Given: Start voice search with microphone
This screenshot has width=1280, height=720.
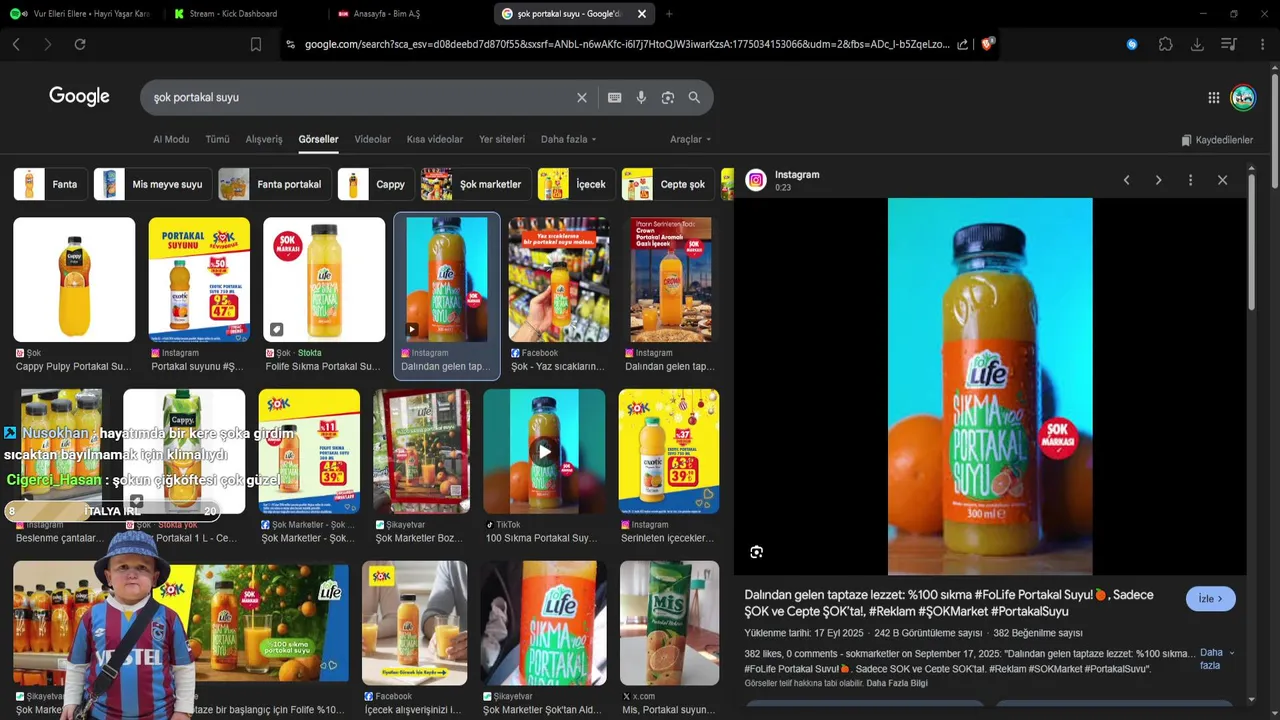Looking at the screenshot, I should (x=641, y=97).
